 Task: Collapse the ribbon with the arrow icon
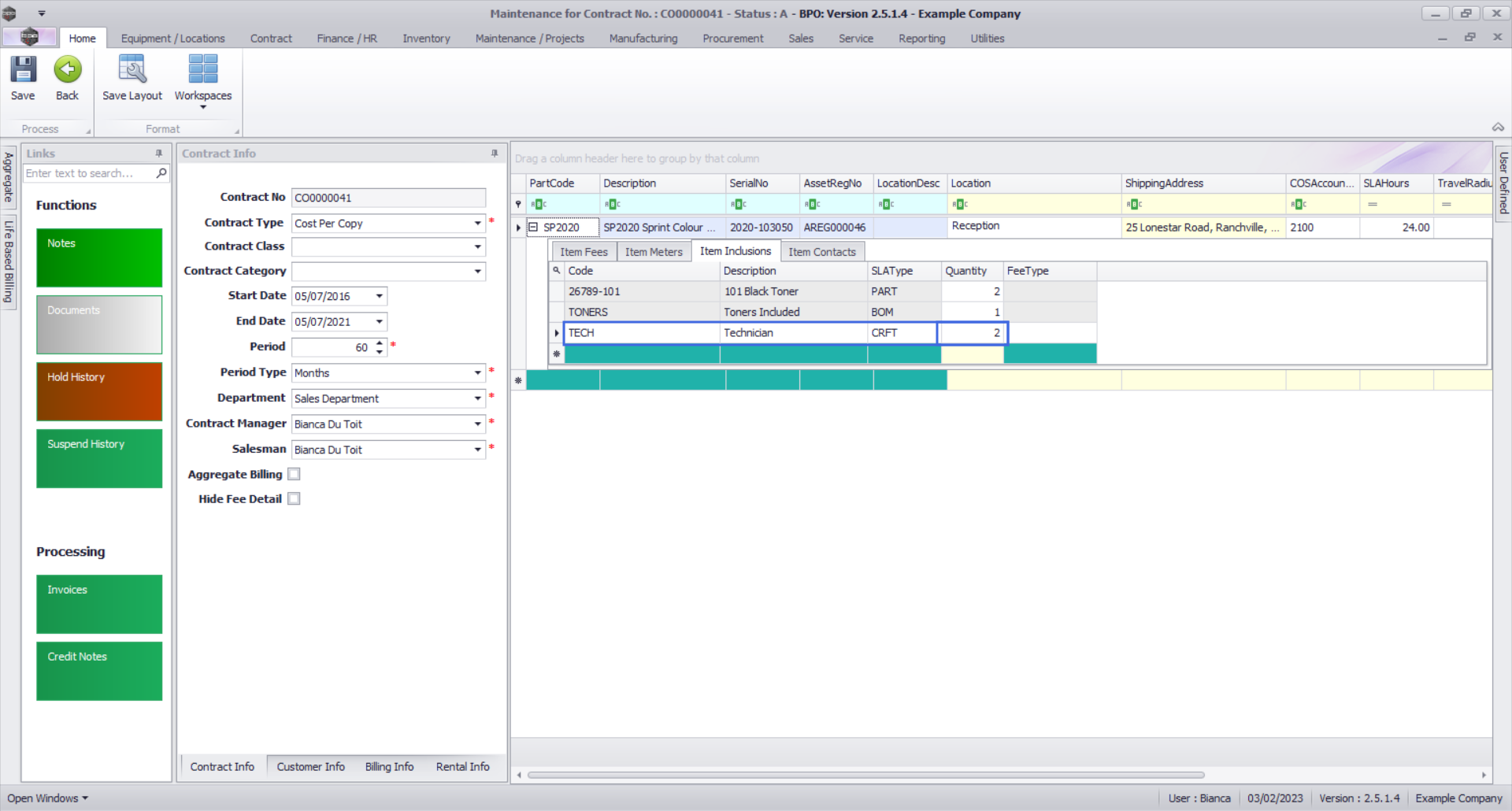[x=1498, y=128]
